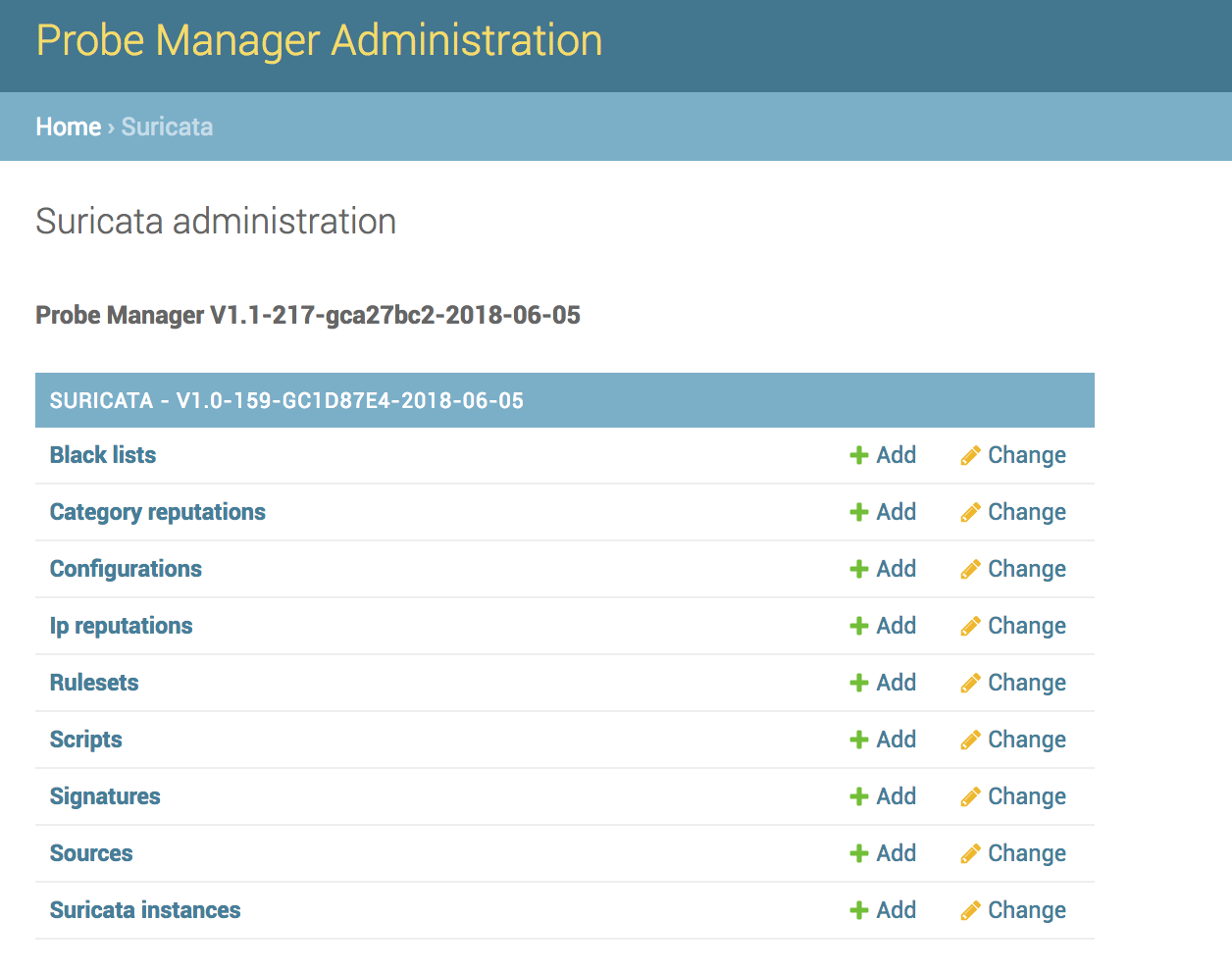Click Change text for Ip reputations

click(x=1027, y=626)
